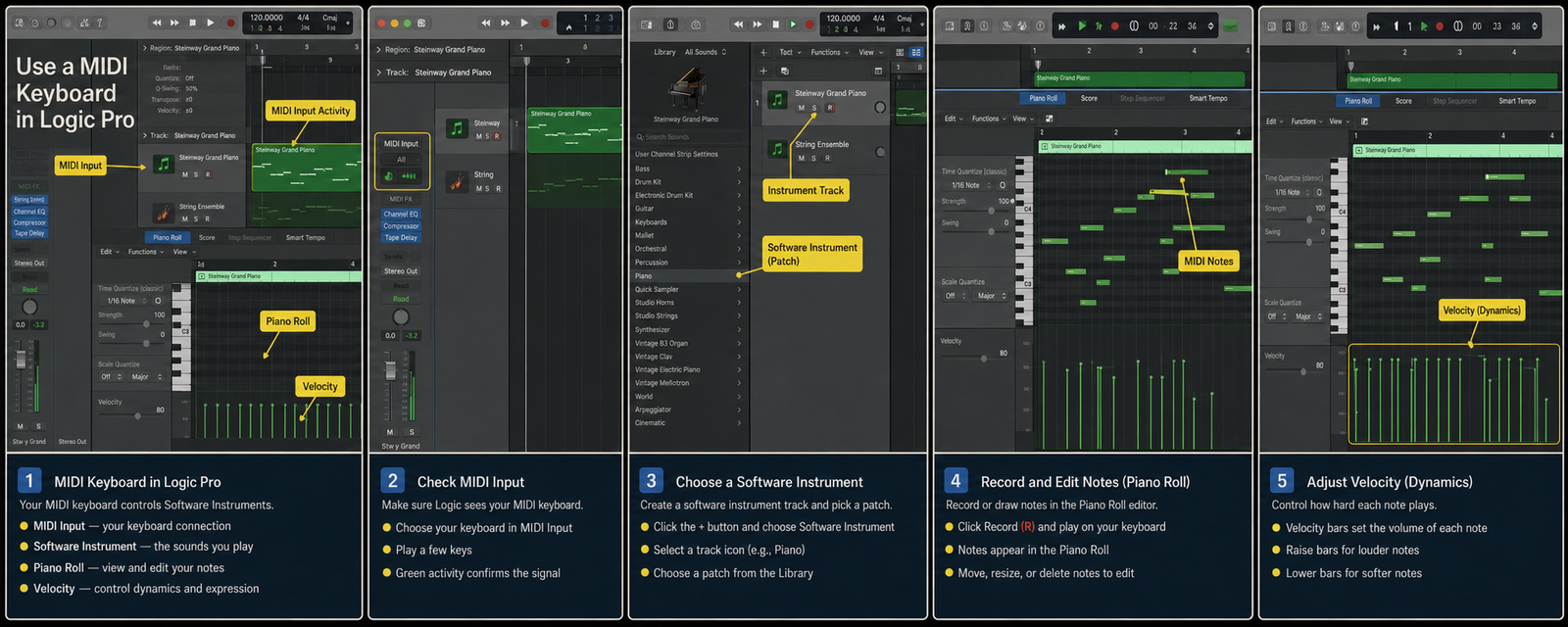Click the grand piano thumbnail in the Library
The height and width of the screenshot is (627, 1568).
(x=686, y=90)
